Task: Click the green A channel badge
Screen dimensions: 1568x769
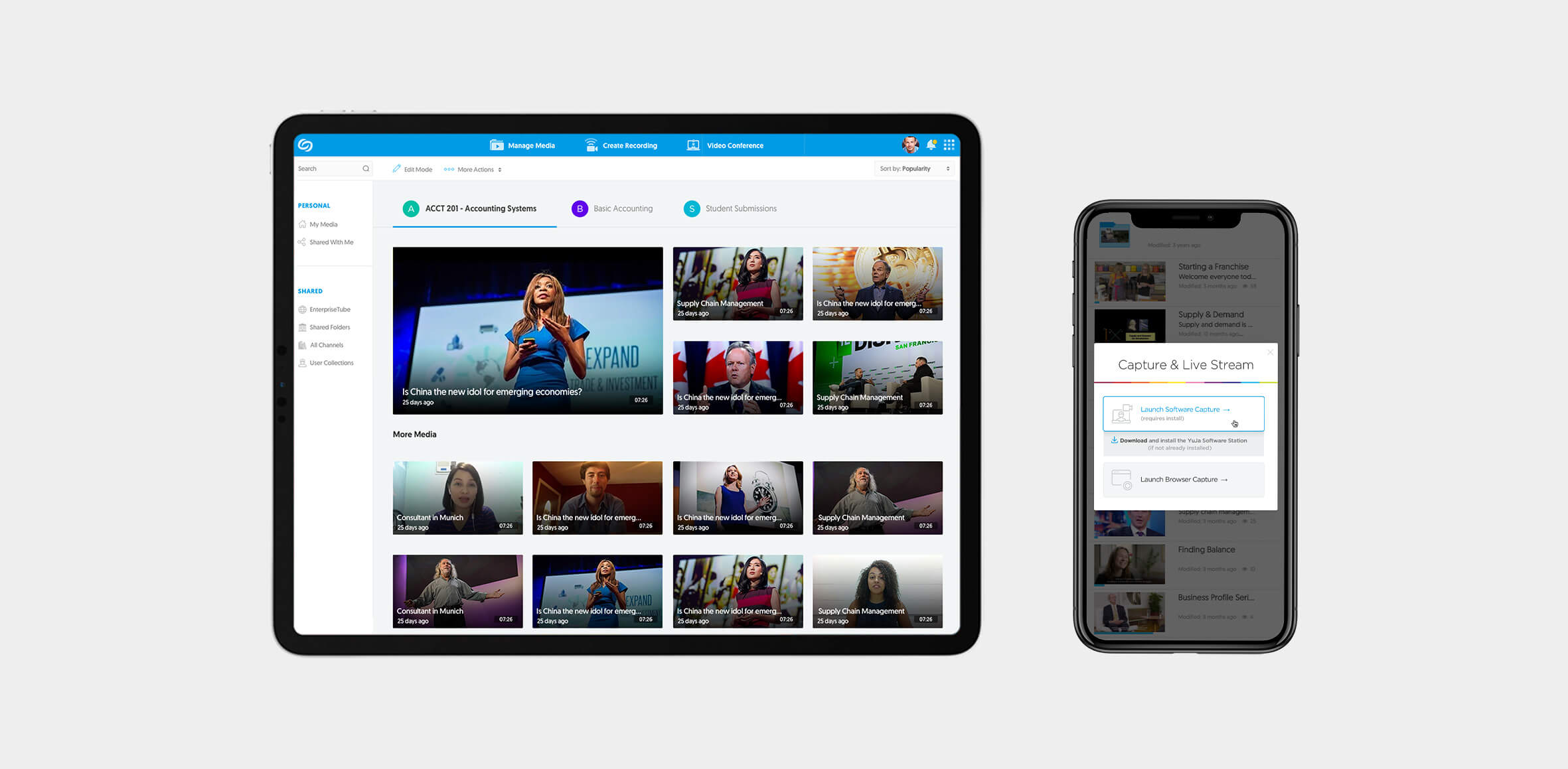Action: 411,209
